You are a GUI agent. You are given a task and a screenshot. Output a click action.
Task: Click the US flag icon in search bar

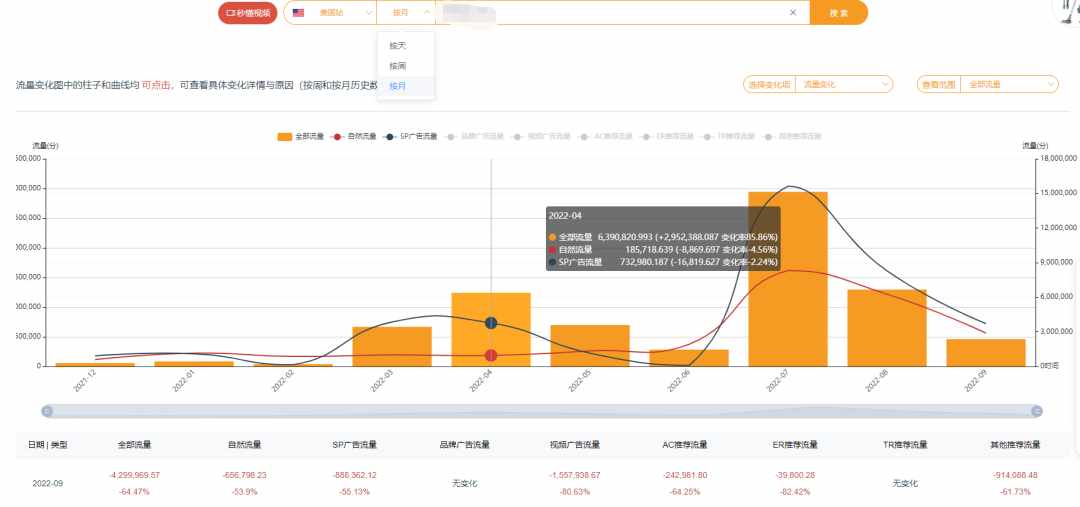[298, 12]
